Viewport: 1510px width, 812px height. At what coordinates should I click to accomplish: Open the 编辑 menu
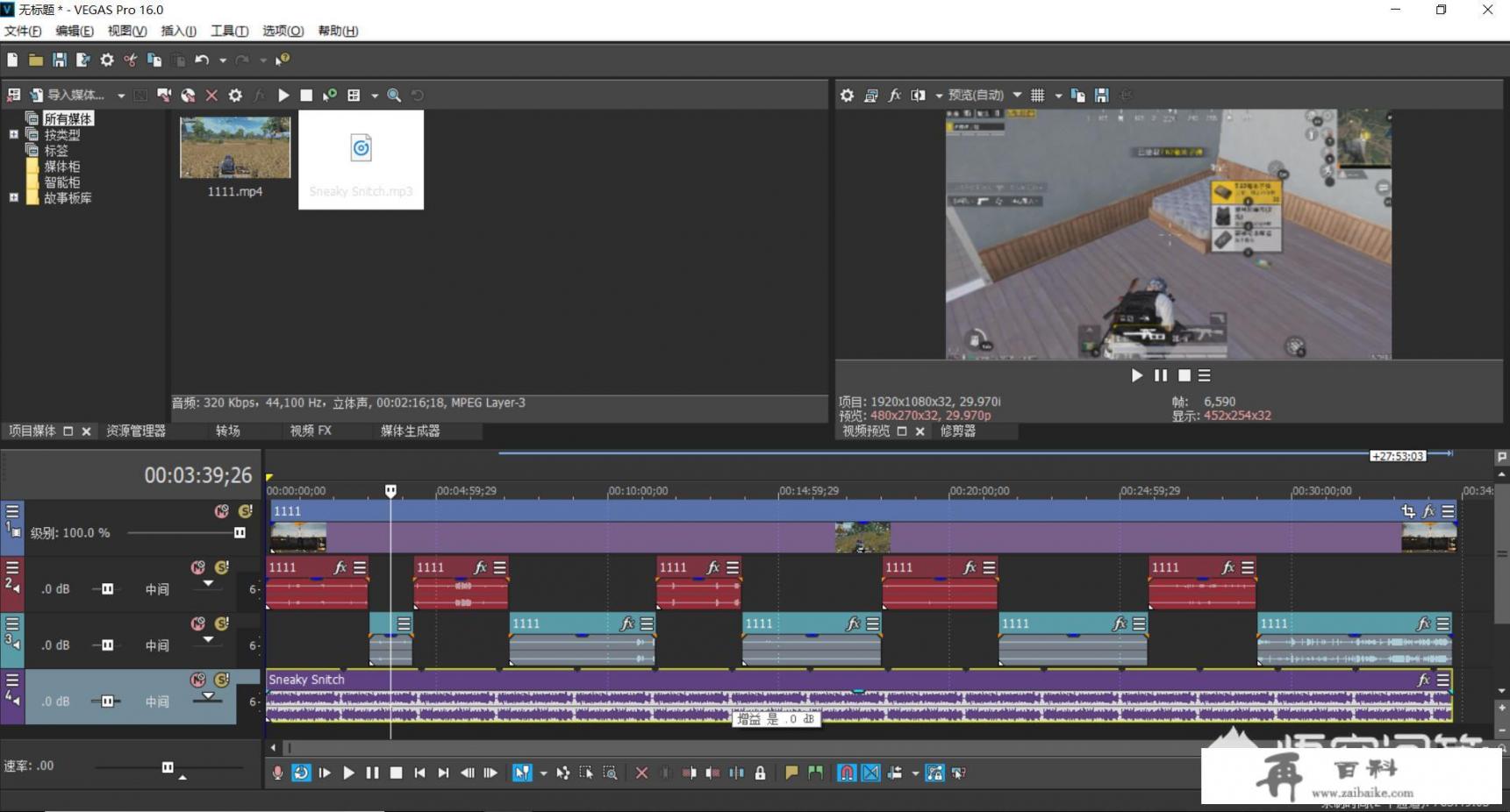[75, 31]
